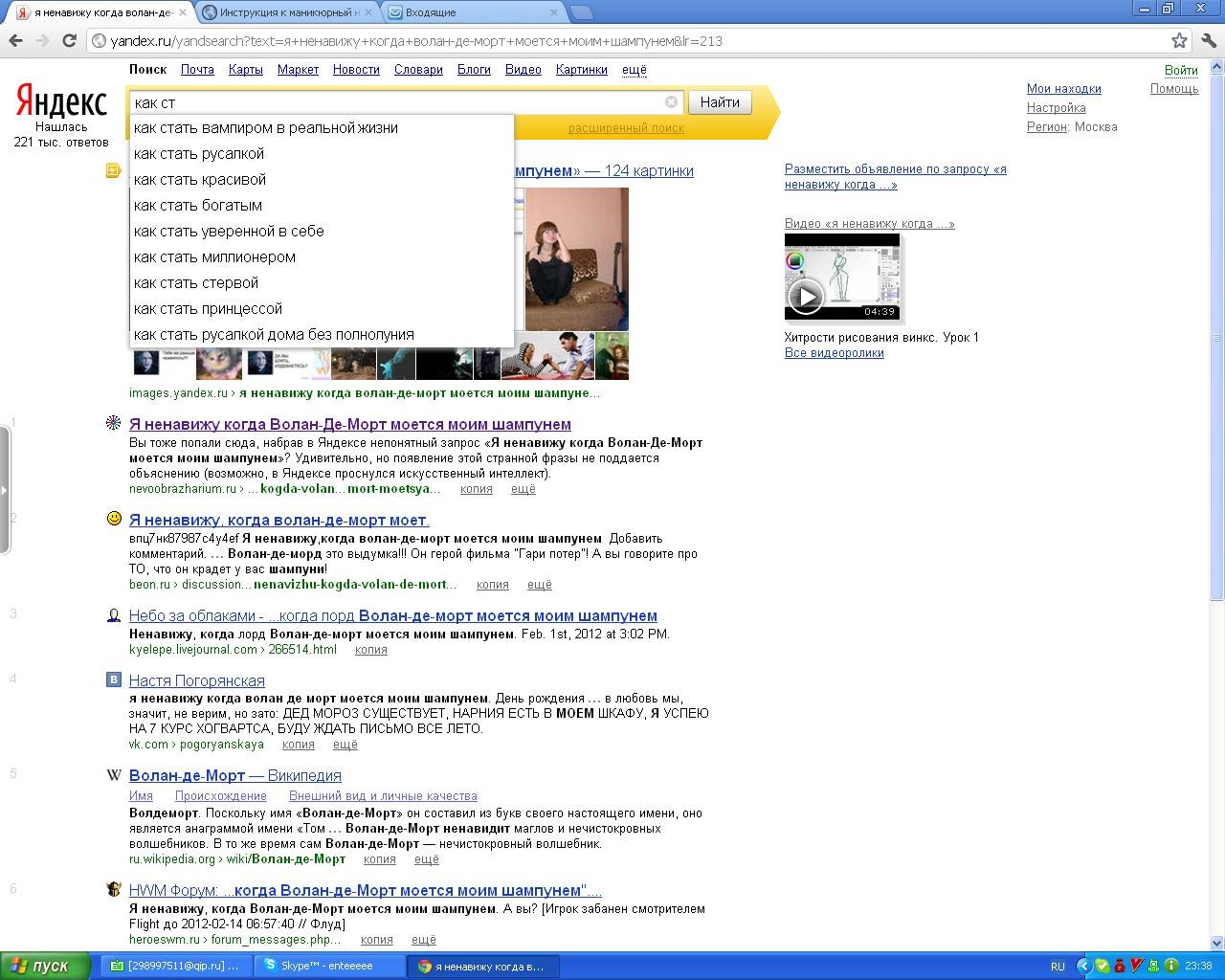Screen dimensions: 1225x980
Task: Reload the page with the refresh icon
Action: point(69,41)
